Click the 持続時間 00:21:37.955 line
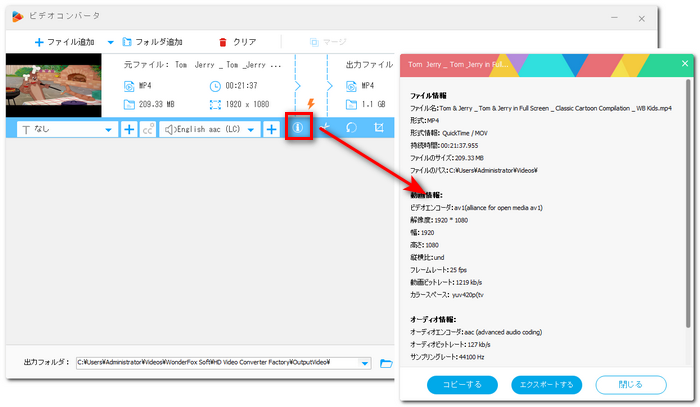Viewport: 700px width, 407px height. point(444,145)
